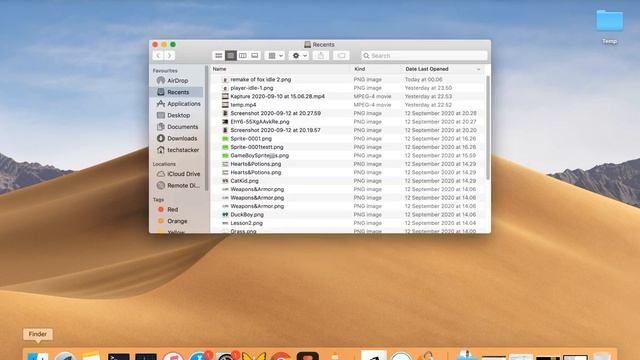Open Downloads in the sidebar
The height and width of the screenshot is (360, 640).
(177, 138)
